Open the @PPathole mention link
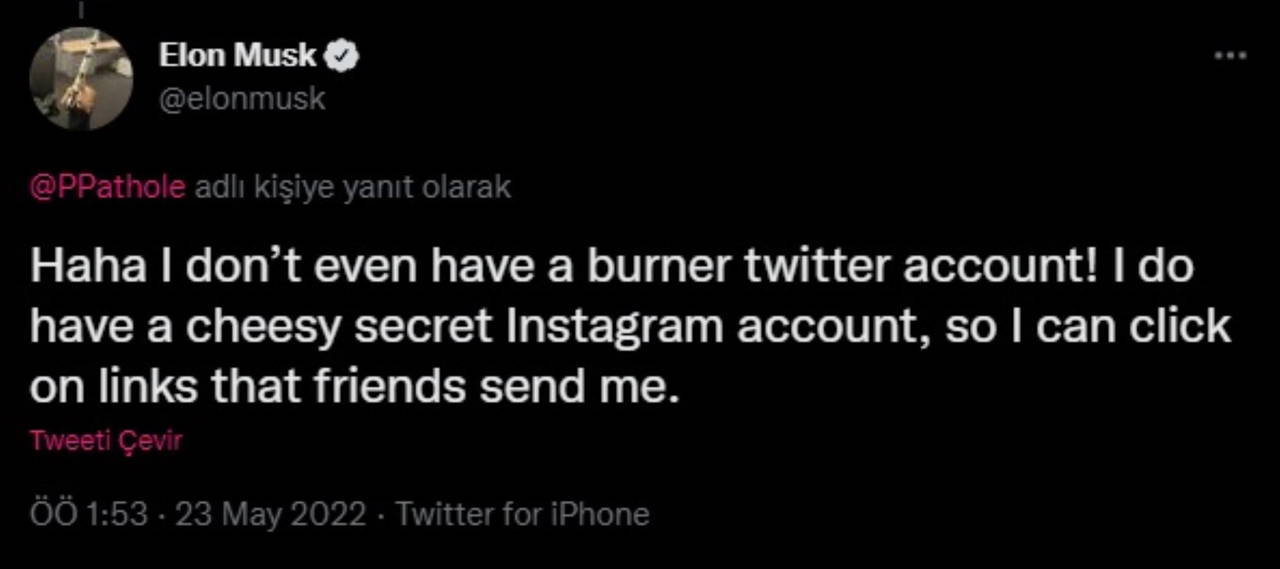The height and width of the screenshot is (569, 1280). [x=108, y=188]
